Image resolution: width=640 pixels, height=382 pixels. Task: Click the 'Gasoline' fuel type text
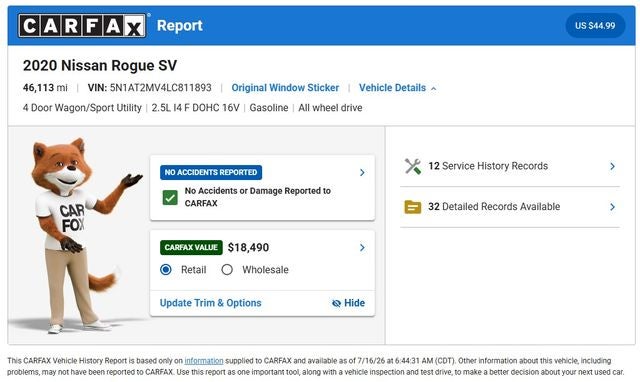tap(269, 108)
